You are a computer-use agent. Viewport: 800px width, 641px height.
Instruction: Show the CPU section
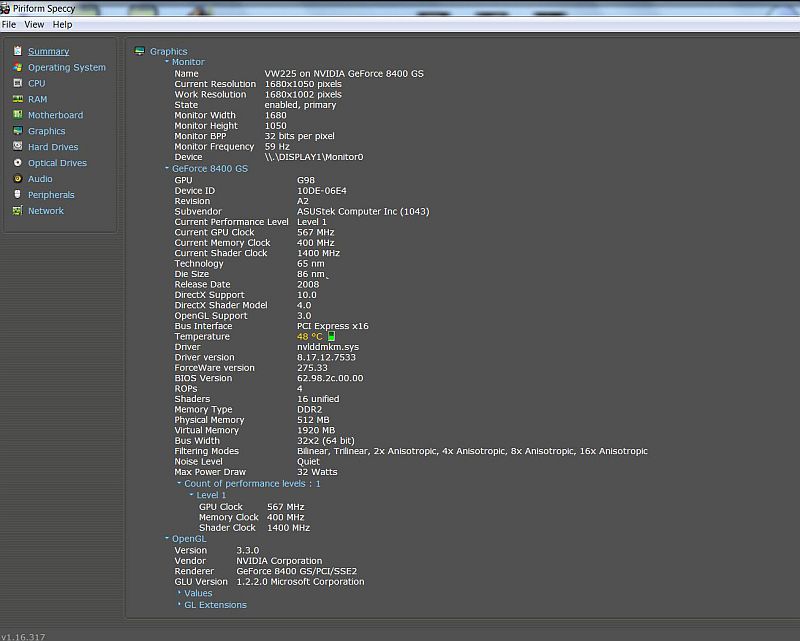click(37, 83)
